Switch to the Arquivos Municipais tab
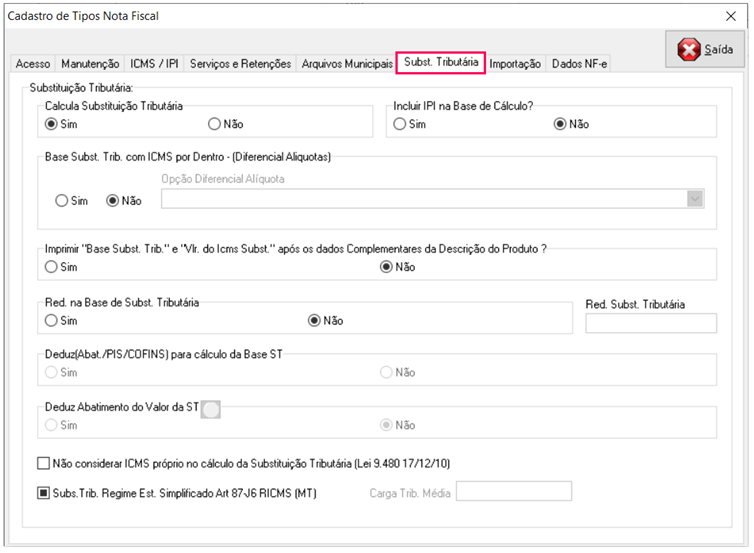The width and height of the screenshot is (754, 553). [346, 64]
